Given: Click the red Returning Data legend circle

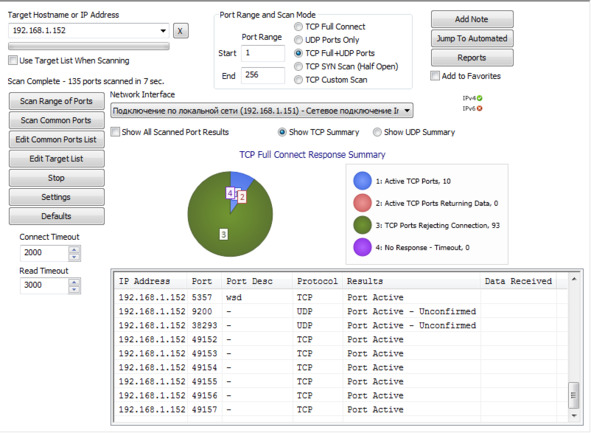Looking at the screenshot, I should pyautogui.click(x=362, y=203).
